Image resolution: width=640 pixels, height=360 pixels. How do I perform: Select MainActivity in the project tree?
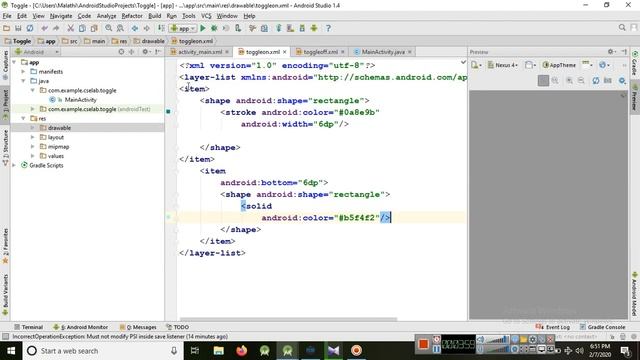pyautogui.click(x=80, y=100)
